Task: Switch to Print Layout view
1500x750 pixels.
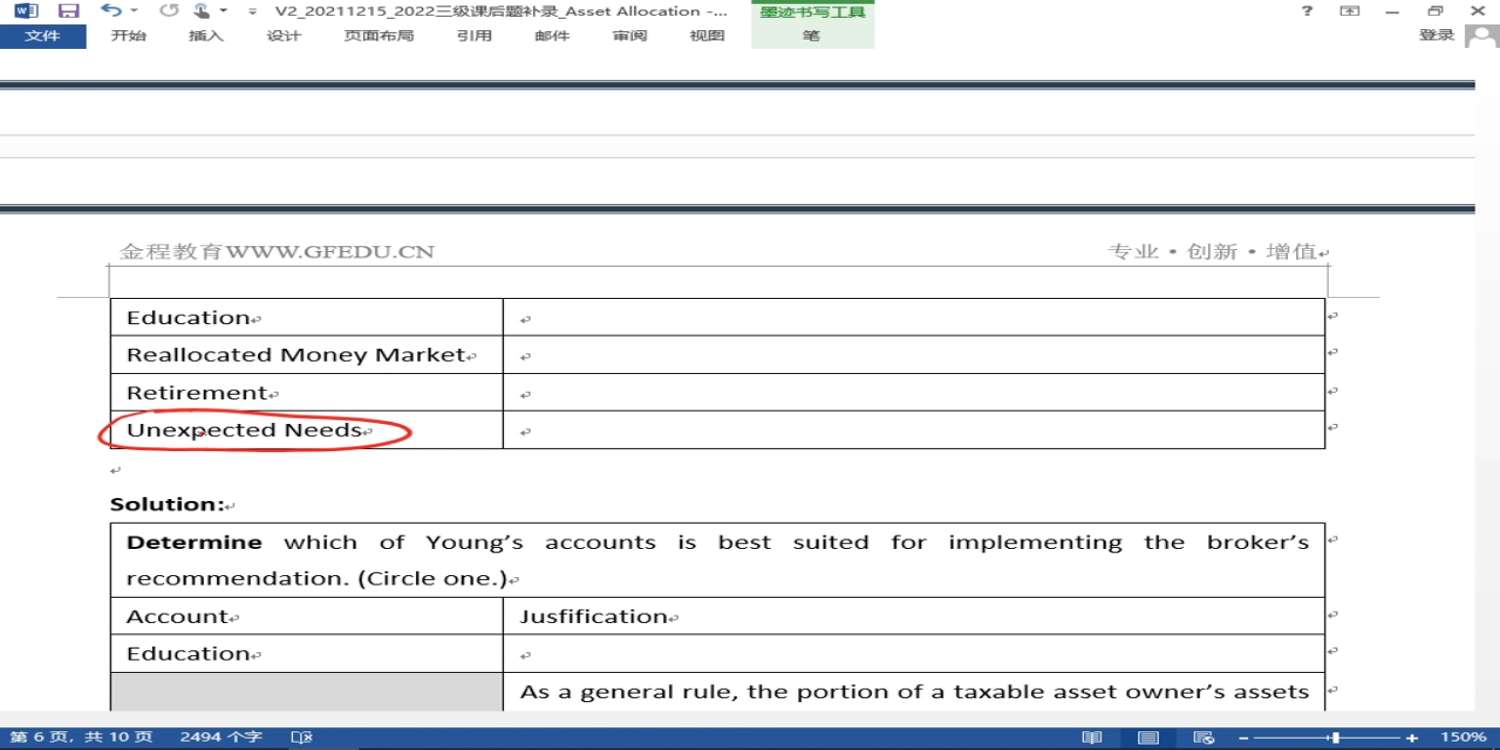Action: point(1148,738)
